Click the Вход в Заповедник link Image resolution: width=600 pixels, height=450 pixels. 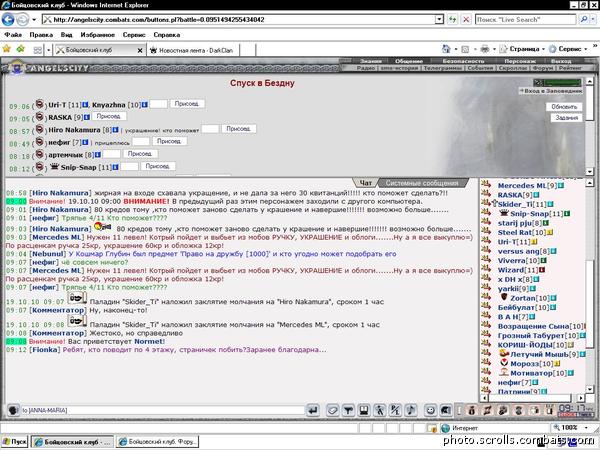pos(551,91)
